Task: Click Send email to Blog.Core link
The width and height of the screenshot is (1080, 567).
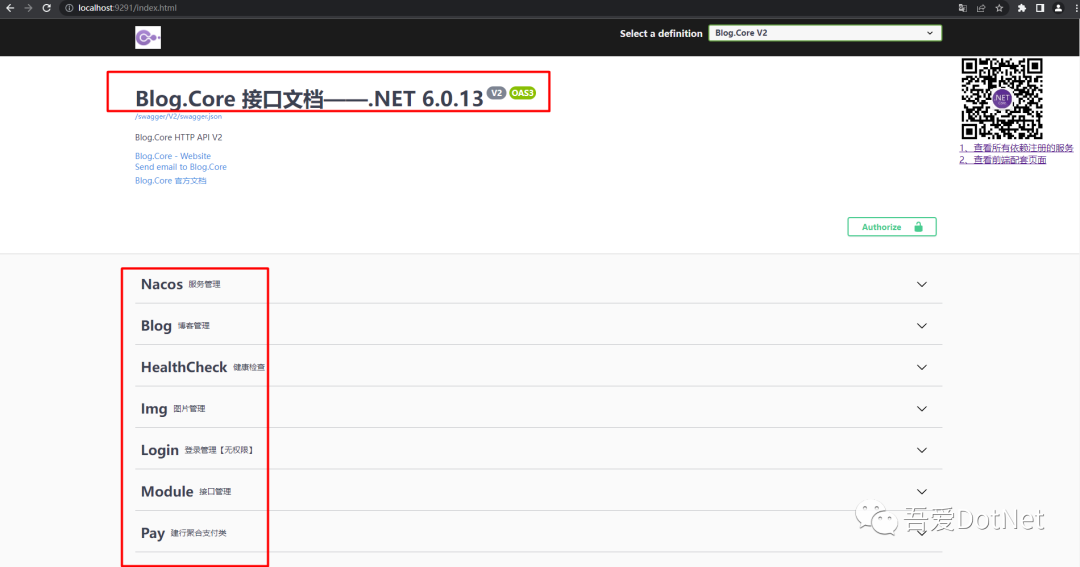Action: (x=180, y=167)
